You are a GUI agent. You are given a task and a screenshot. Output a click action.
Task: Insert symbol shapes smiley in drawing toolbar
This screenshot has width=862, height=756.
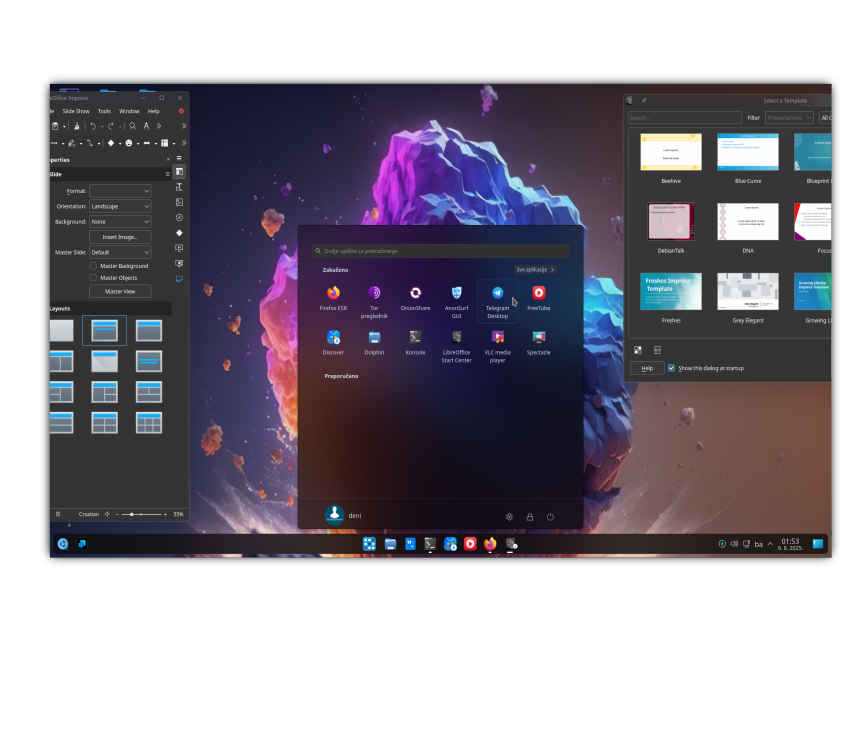[x=129, y=143]
